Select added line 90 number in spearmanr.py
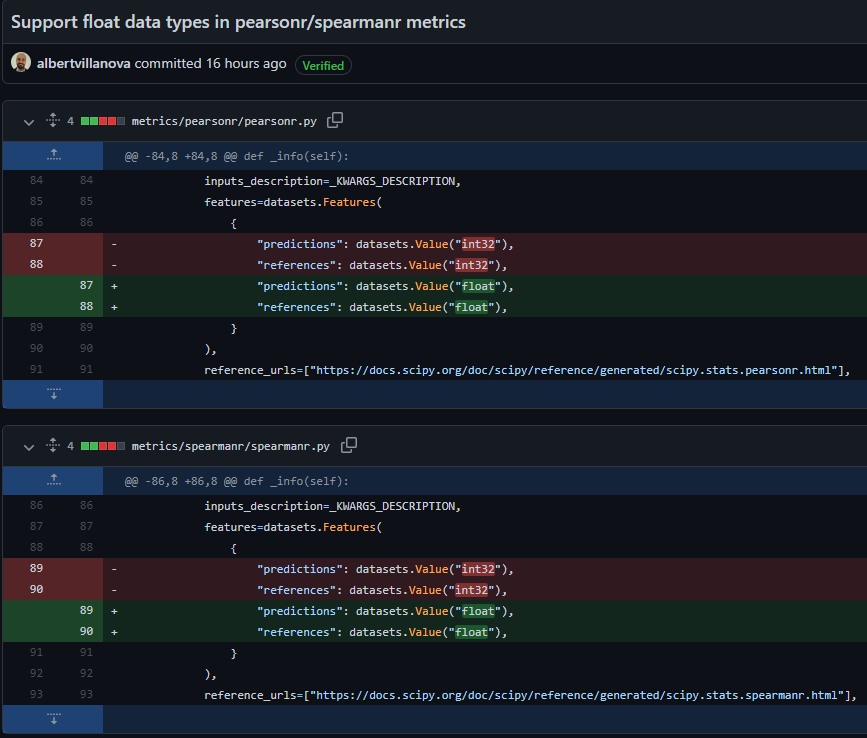Viewport: 867px width, 738px height. (86, 631)
